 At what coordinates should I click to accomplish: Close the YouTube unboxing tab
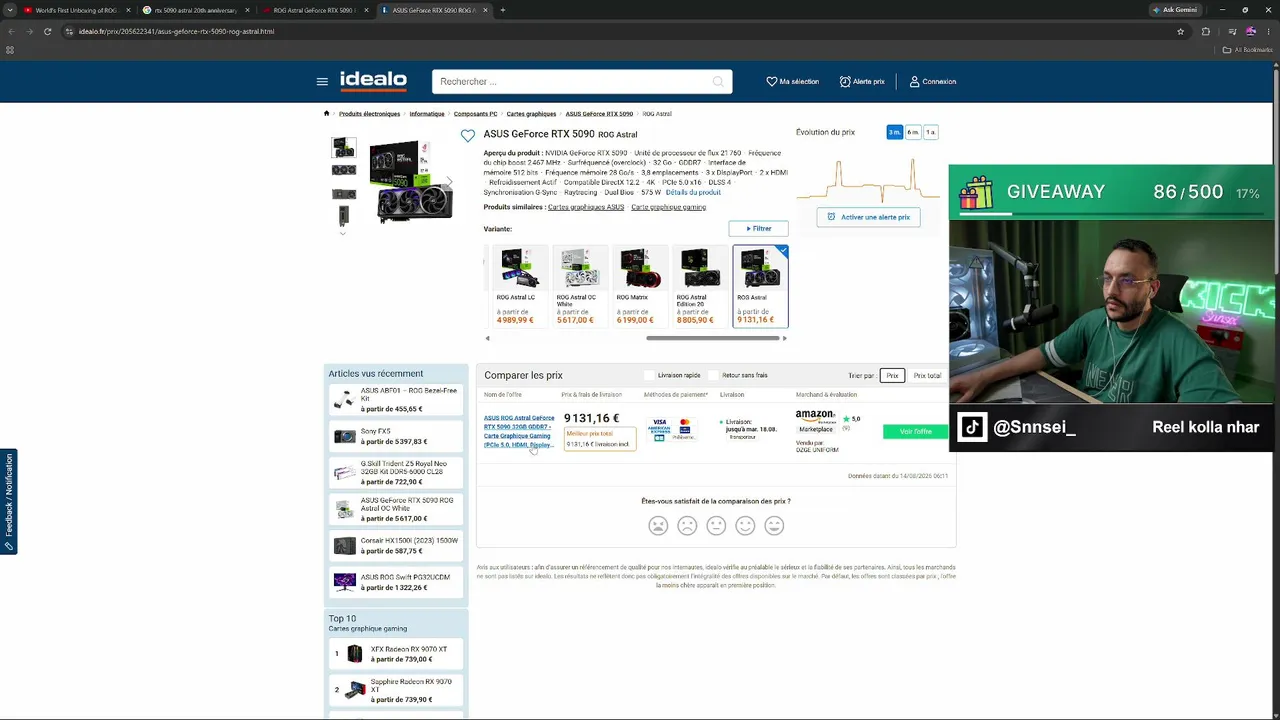click(x=128, y=10)
